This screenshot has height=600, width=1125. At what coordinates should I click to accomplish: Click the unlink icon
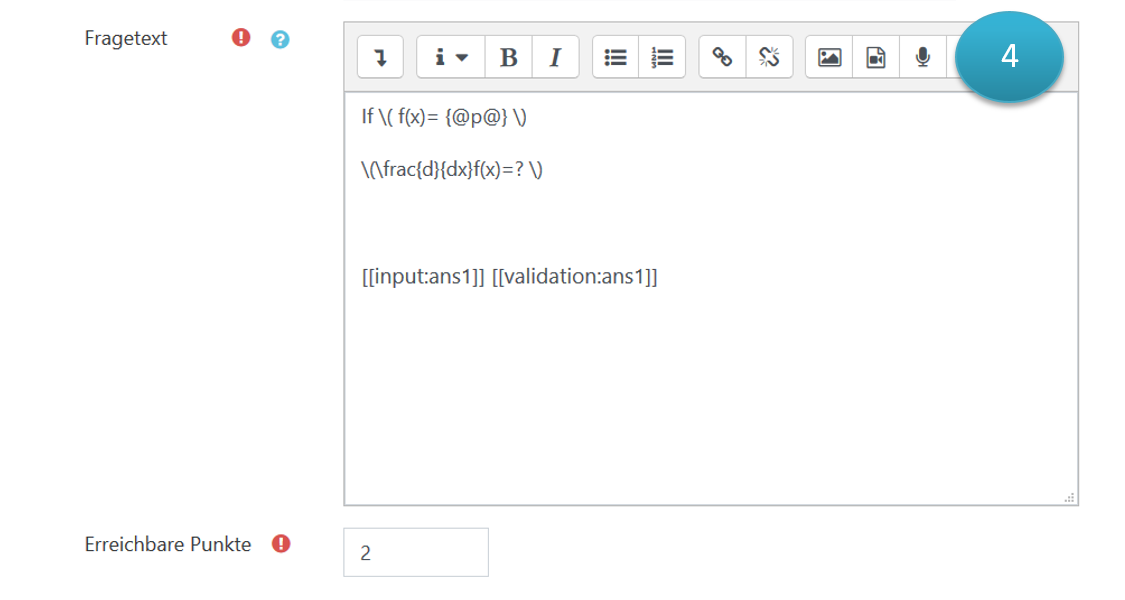pyautogui.click(x=768, y=58)
